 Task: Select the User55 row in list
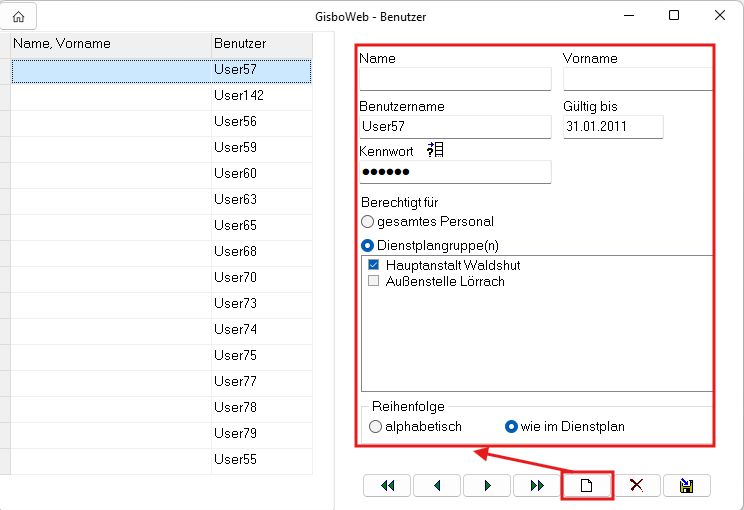click(x=161, y=461)
